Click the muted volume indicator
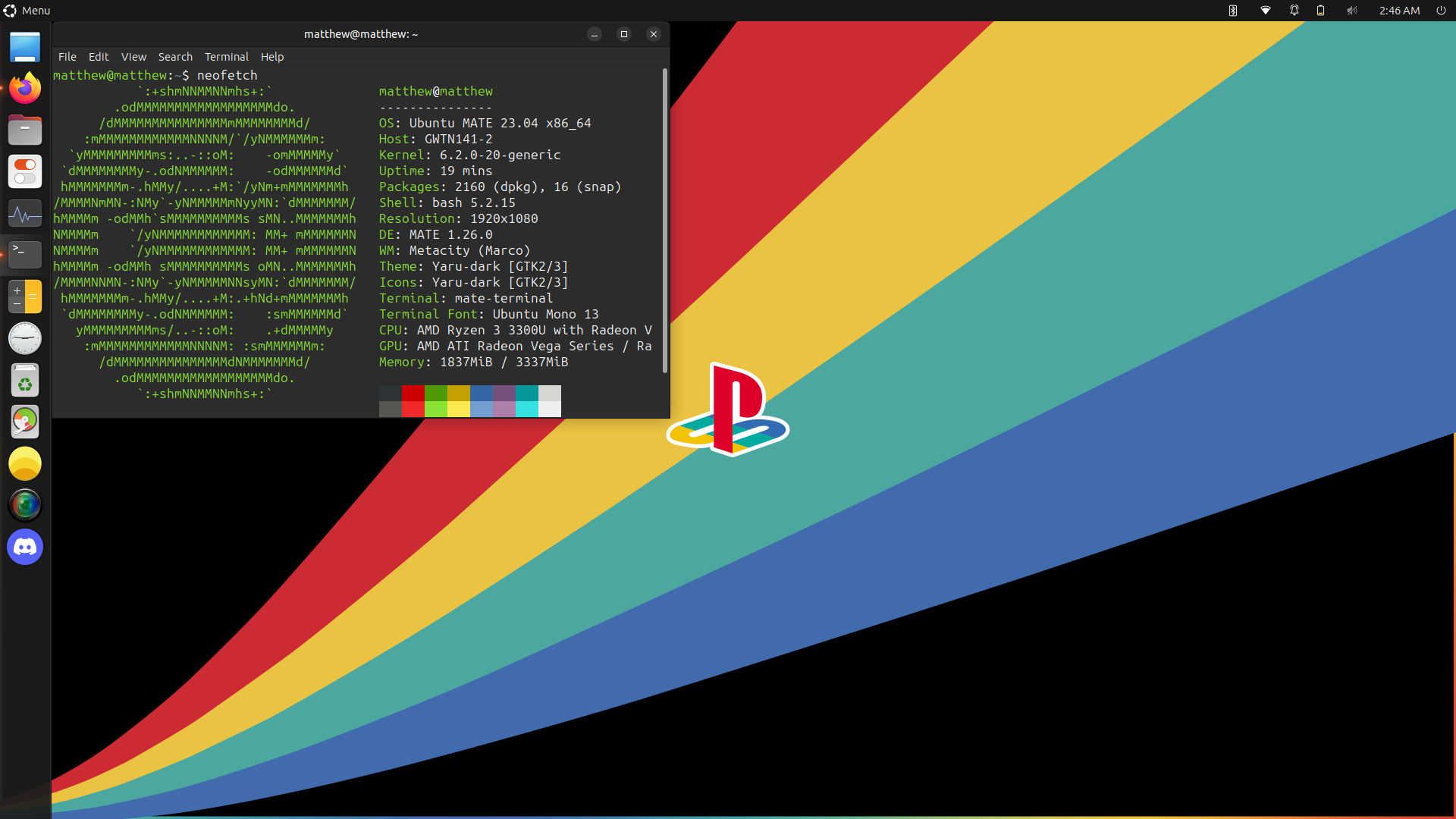This screenshot has width=1456, height=819. click(x=1352, y=11)
